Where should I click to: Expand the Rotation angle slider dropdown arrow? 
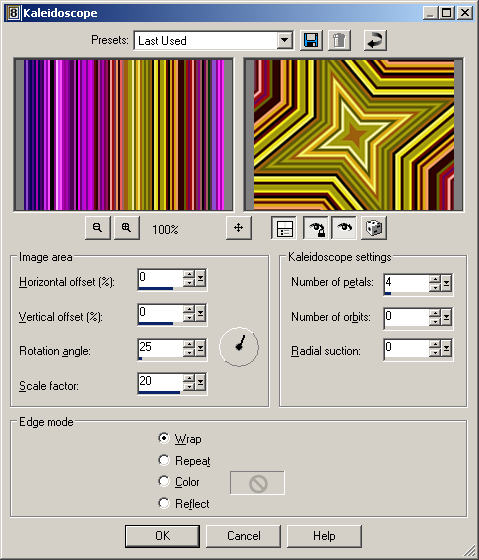pyautogui.click(x=200, y=348)
